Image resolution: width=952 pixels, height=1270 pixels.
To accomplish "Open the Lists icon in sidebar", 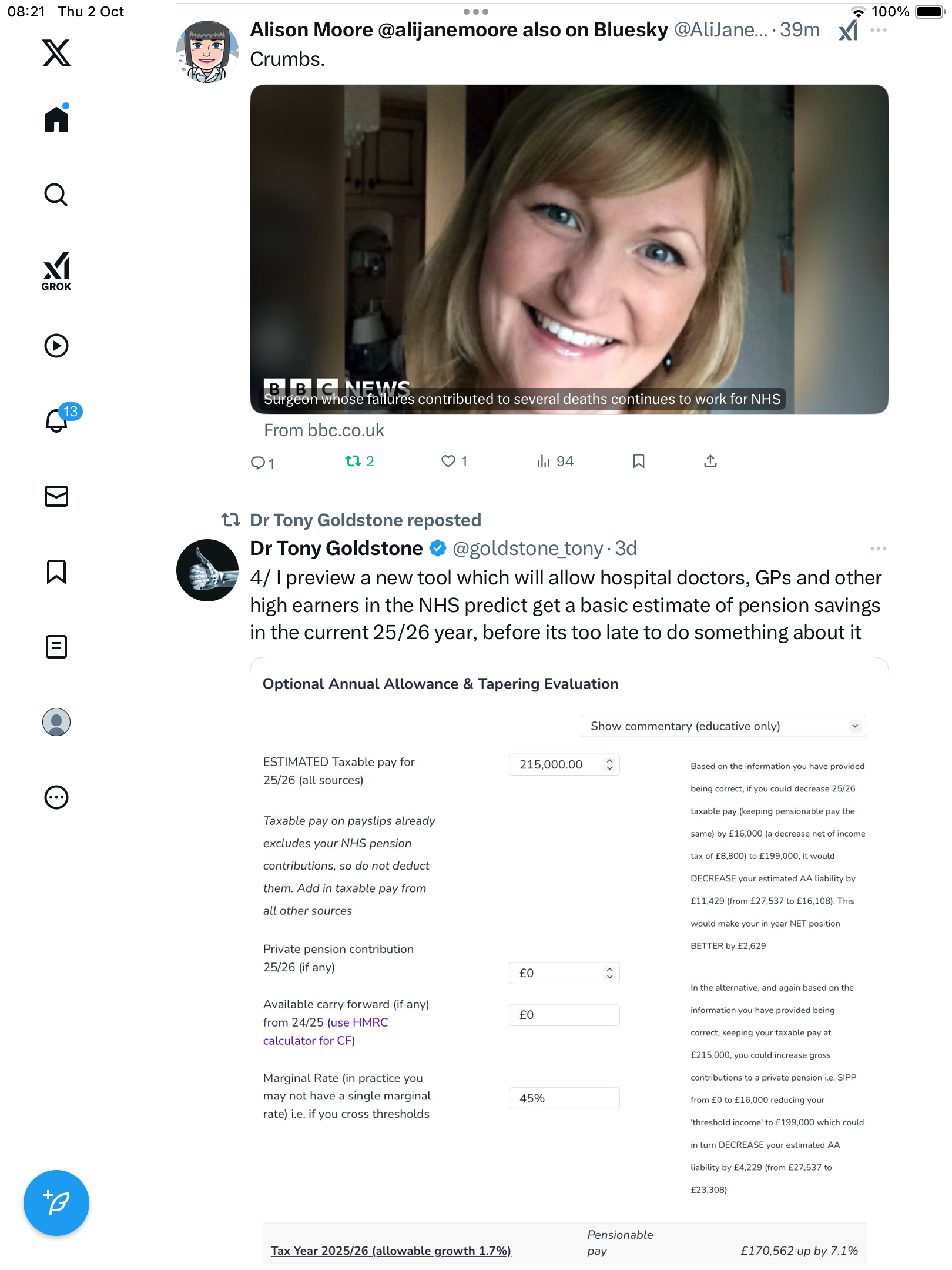I will [56, 647].
